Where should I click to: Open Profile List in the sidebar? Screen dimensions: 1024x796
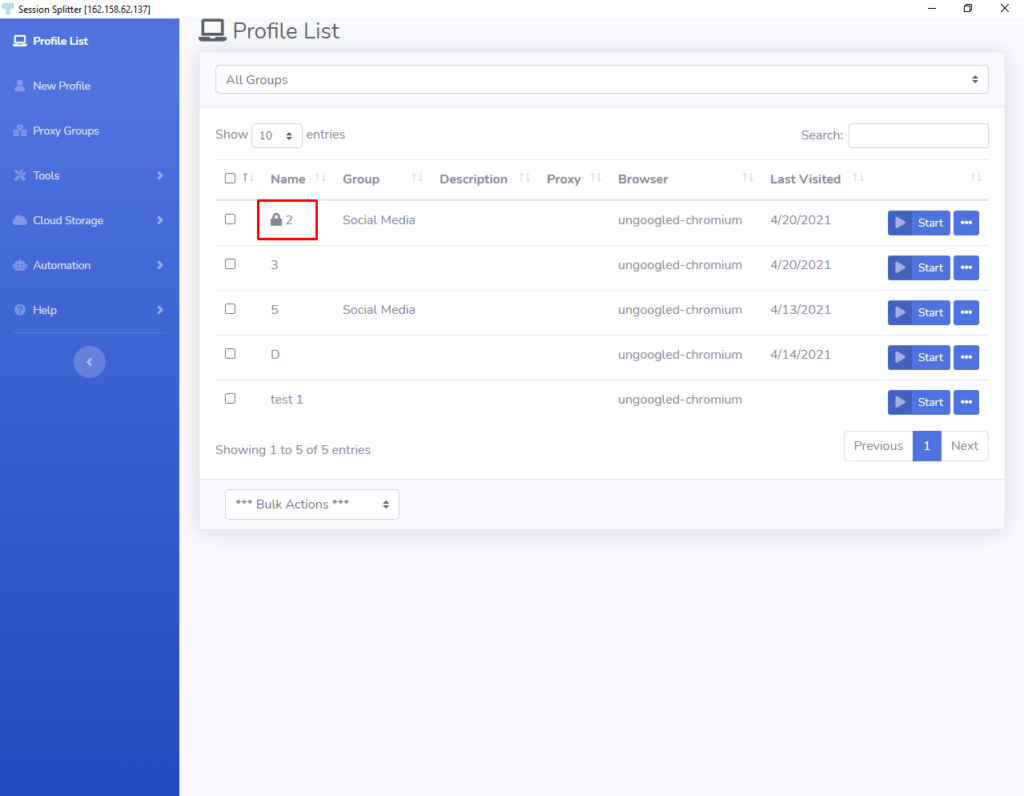[60, 41]
